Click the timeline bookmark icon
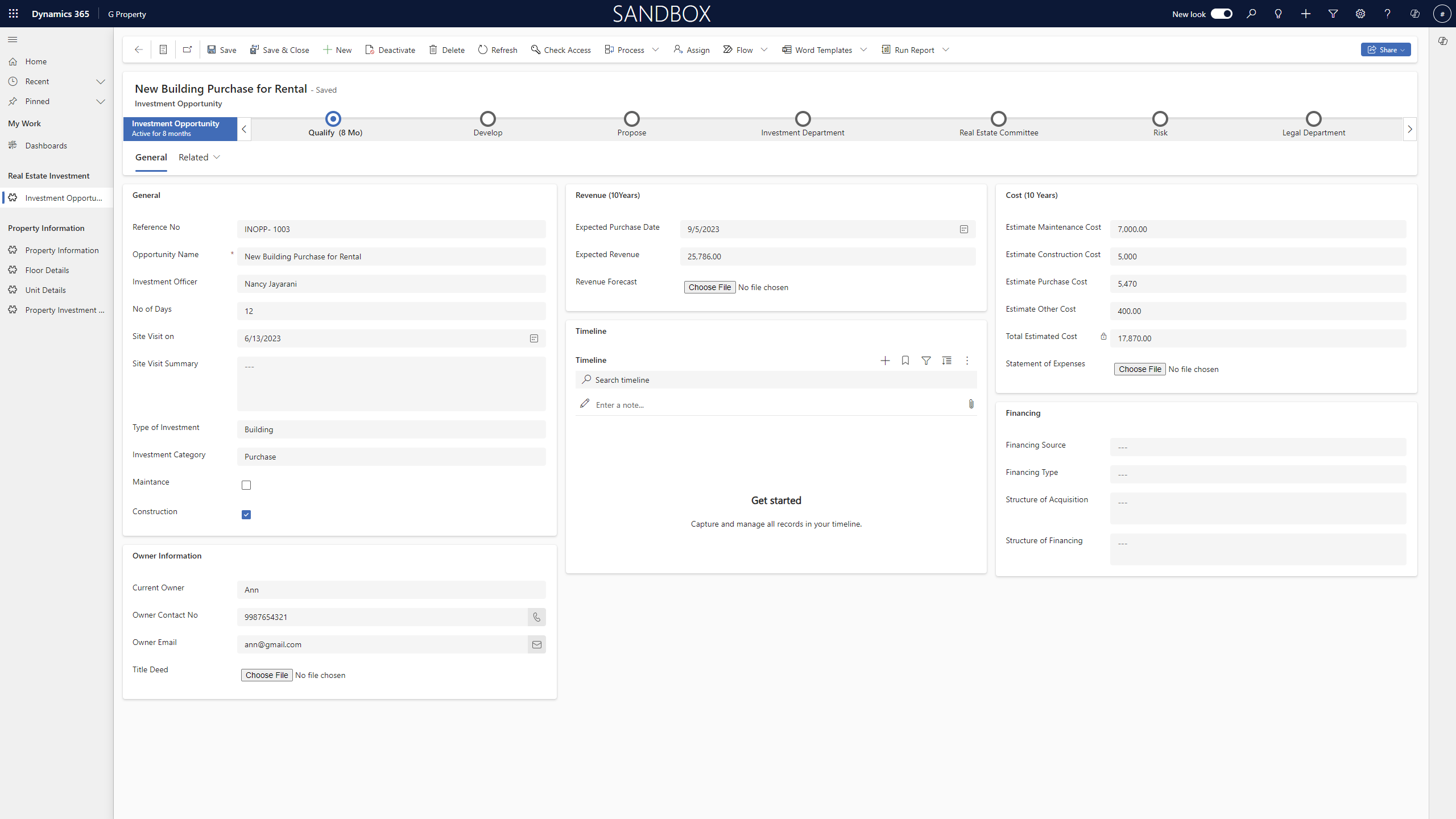 905,361
